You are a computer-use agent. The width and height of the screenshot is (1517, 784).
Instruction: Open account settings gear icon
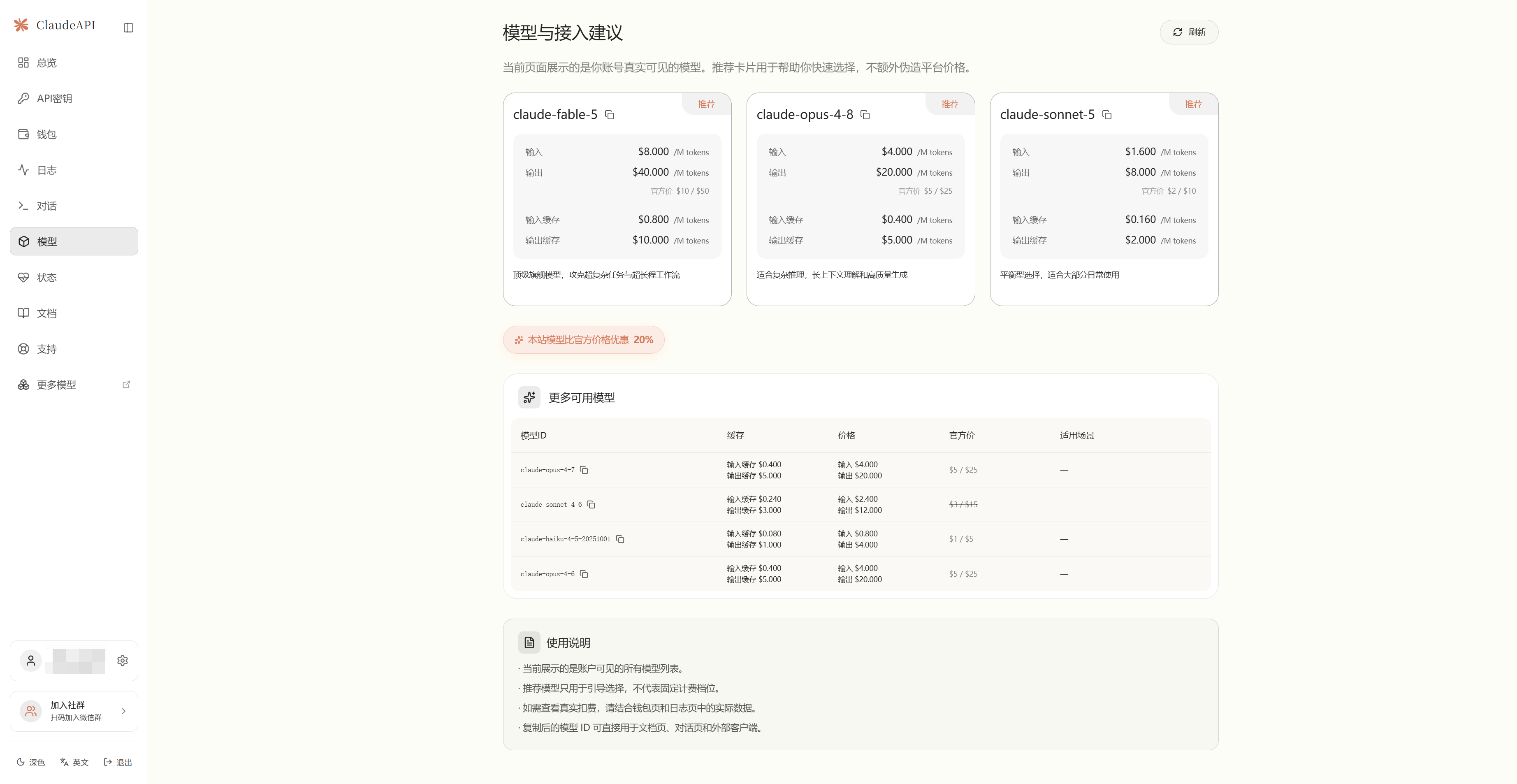pos(123,661)
